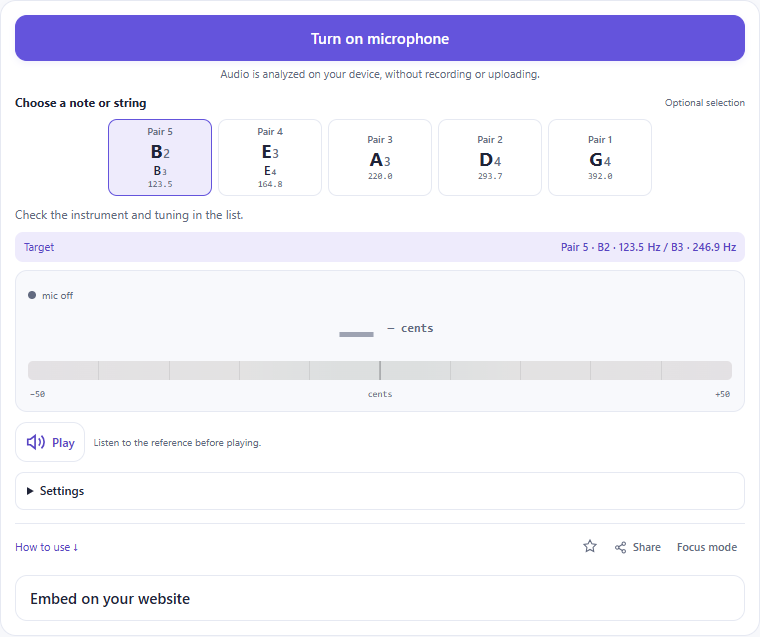
Task: Click the Turn on microphone button
Action: point(380,38)
